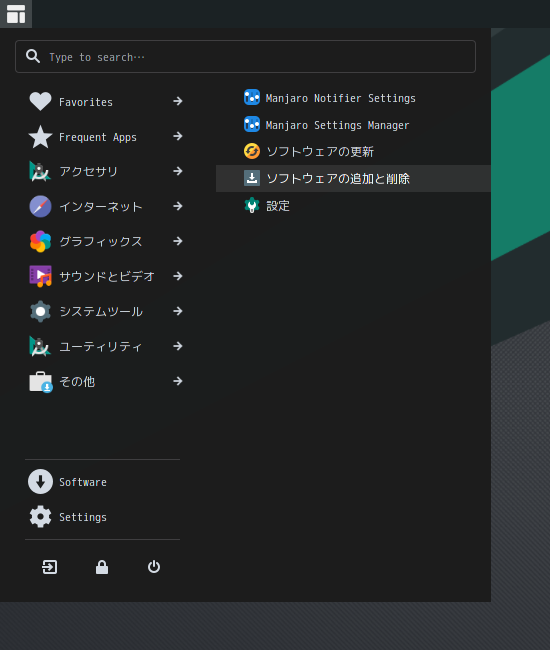Expand the Frequent Apps arrow

pos(178,136)
